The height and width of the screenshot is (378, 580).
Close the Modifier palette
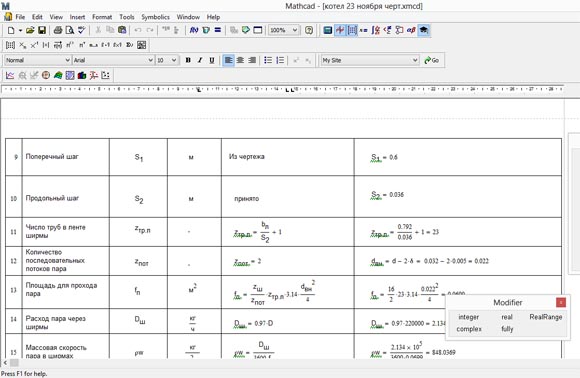tap(561, 303)
